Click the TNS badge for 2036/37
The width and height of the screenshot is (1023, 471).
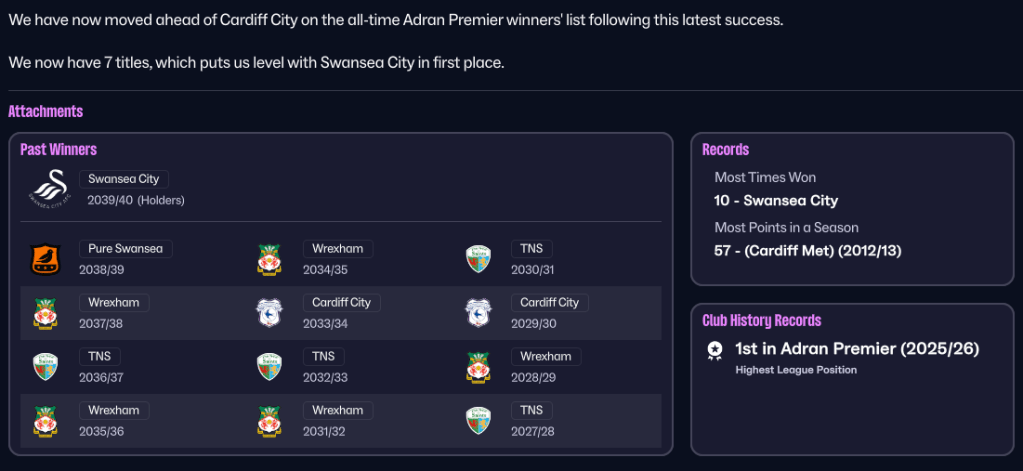point(45,366)
